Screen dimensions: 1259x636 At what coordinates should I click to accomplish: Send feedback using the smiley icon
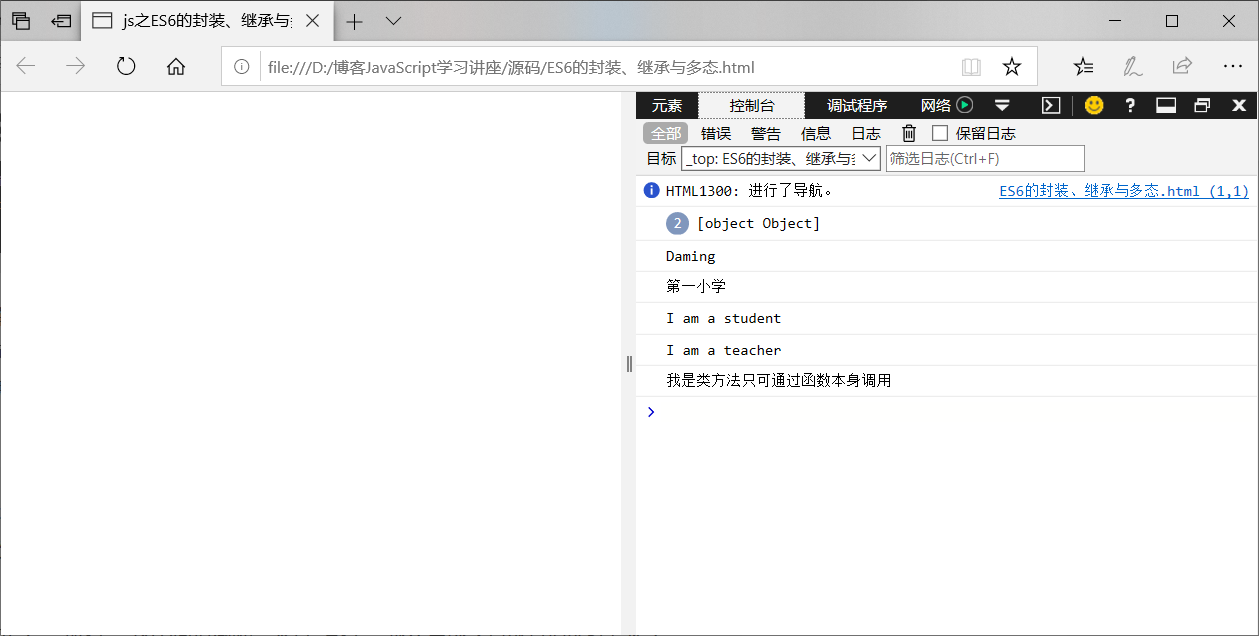pos(1093,104)
